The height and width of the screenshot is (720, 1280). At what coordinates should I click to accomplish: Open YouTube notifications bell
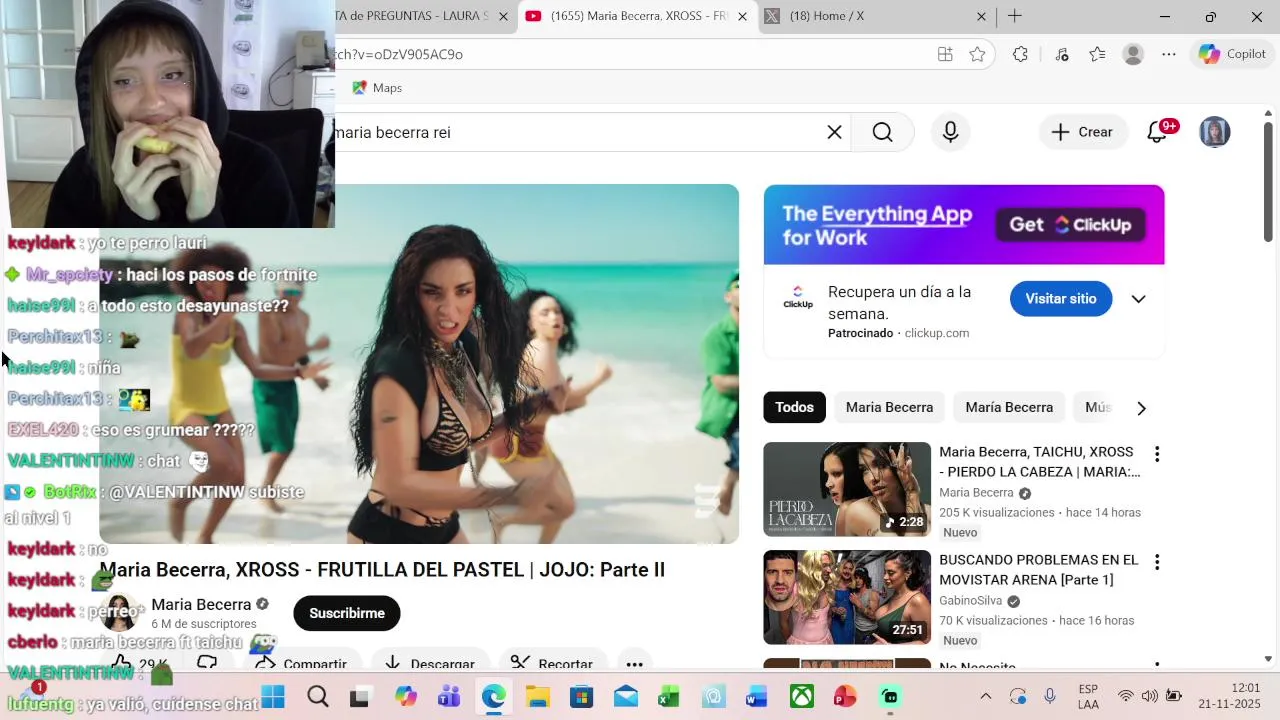[1157, 132]
